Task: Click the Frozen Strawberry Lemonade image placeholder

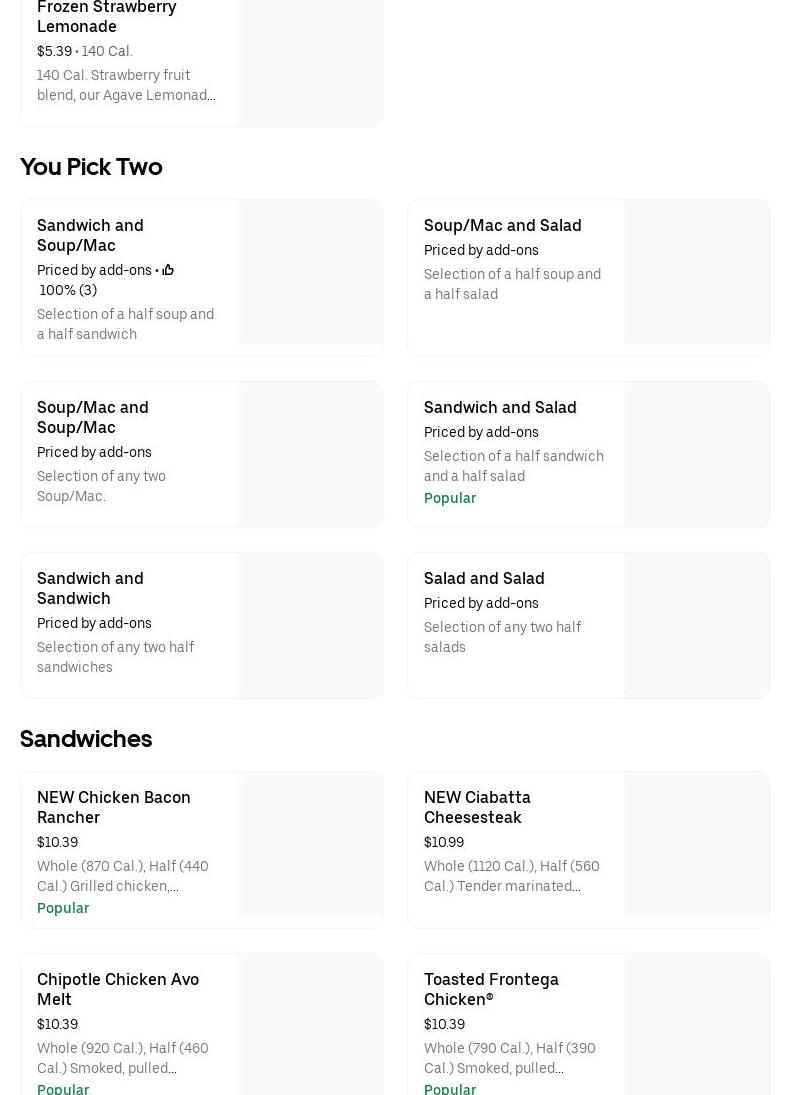Action: [x=309, y=60]
